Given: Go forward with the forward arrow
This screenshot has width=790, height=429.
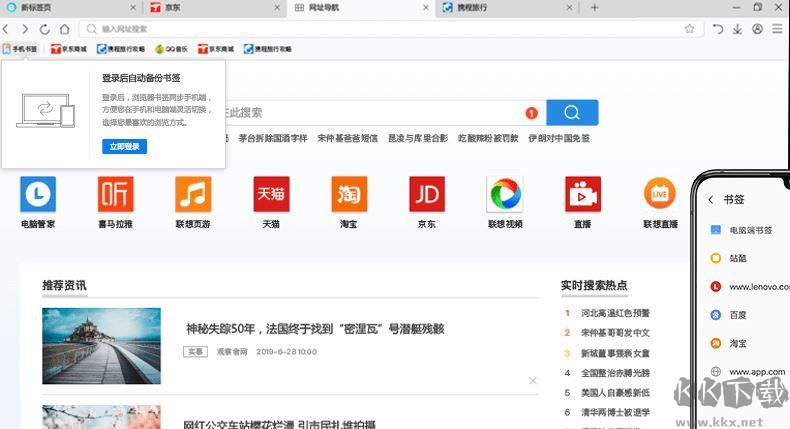Looking at the screenshot, I should tap(25, 29).
